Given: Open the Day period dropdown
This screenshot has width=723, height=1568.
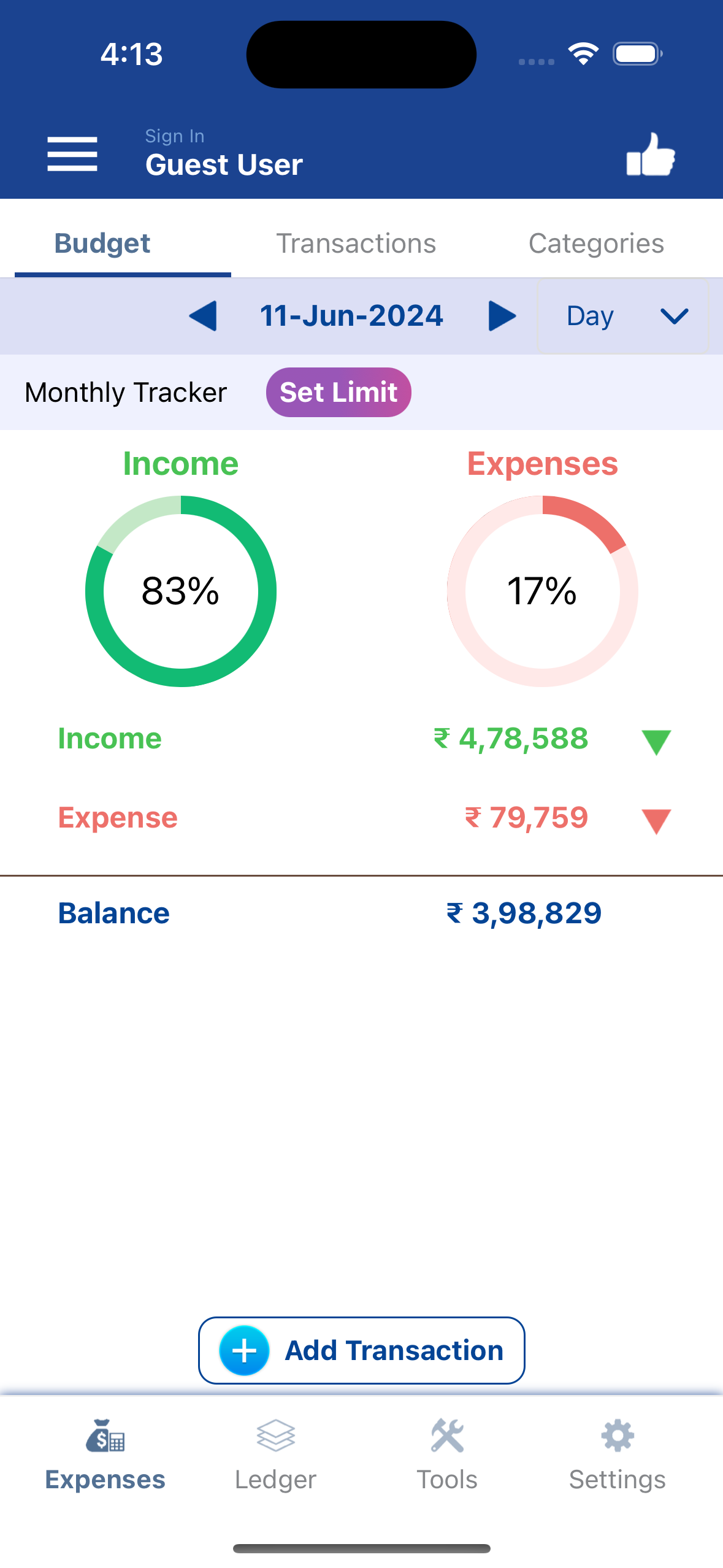Looking at the screenshot, I should point(623,316).
